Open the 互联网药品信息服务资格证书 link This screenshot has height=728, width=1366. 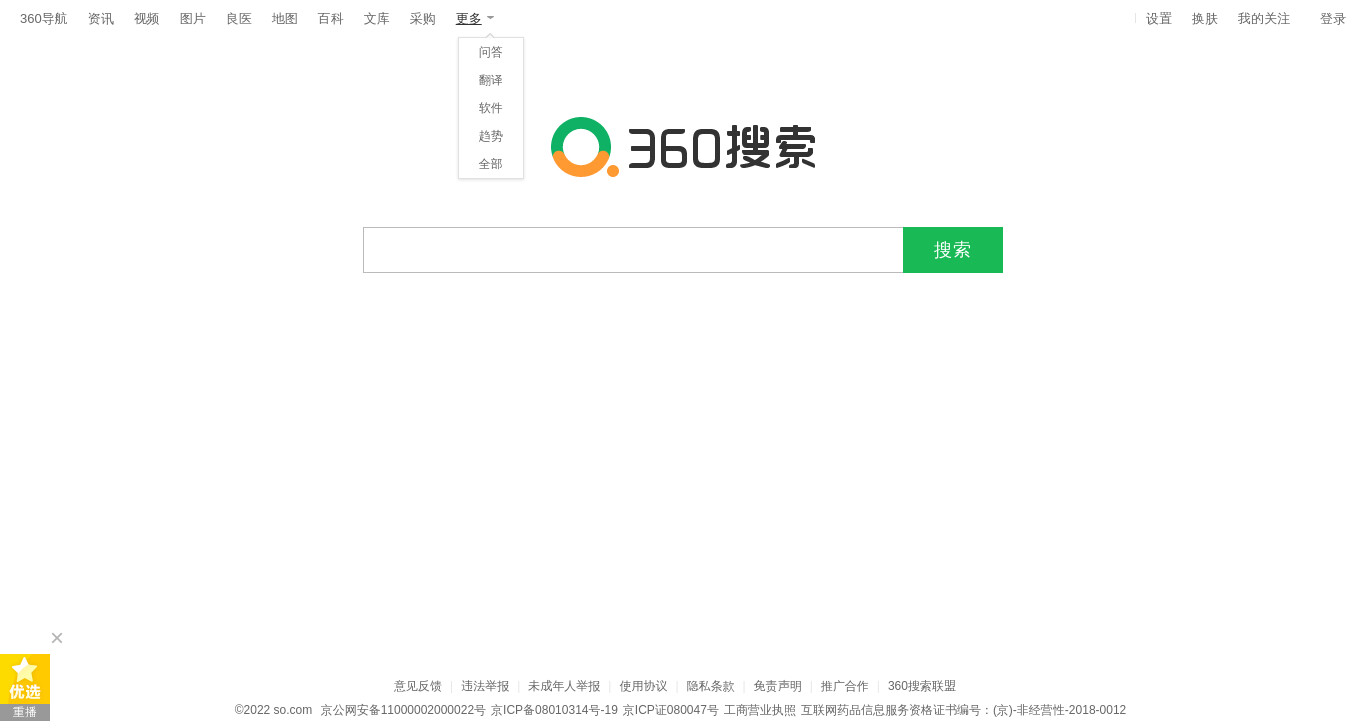point(963,710)
